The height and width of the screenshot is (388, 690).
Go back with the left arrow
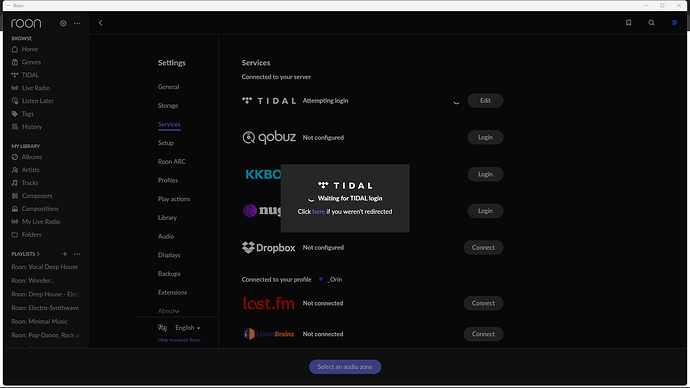(x=100, y=23)
